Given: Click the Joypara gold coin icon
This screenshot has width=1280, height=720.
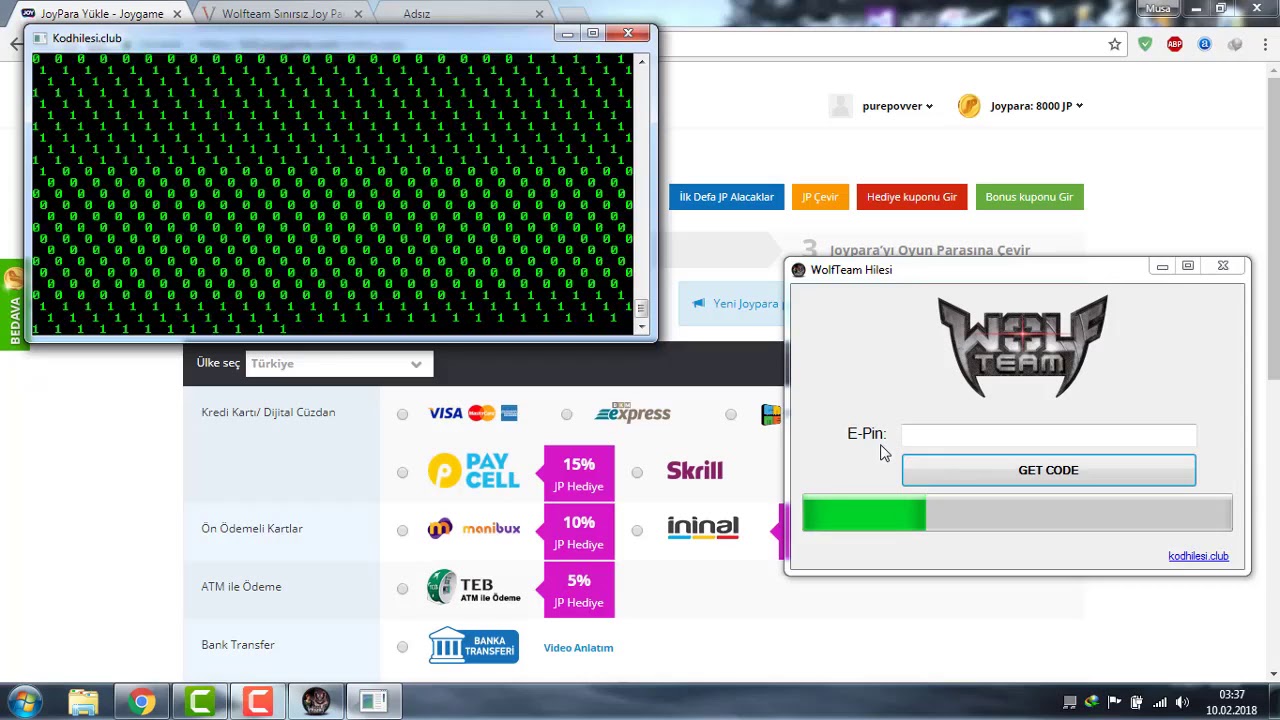Looking at the screenshot, I should pyautogui.click(x=969, y=106).
